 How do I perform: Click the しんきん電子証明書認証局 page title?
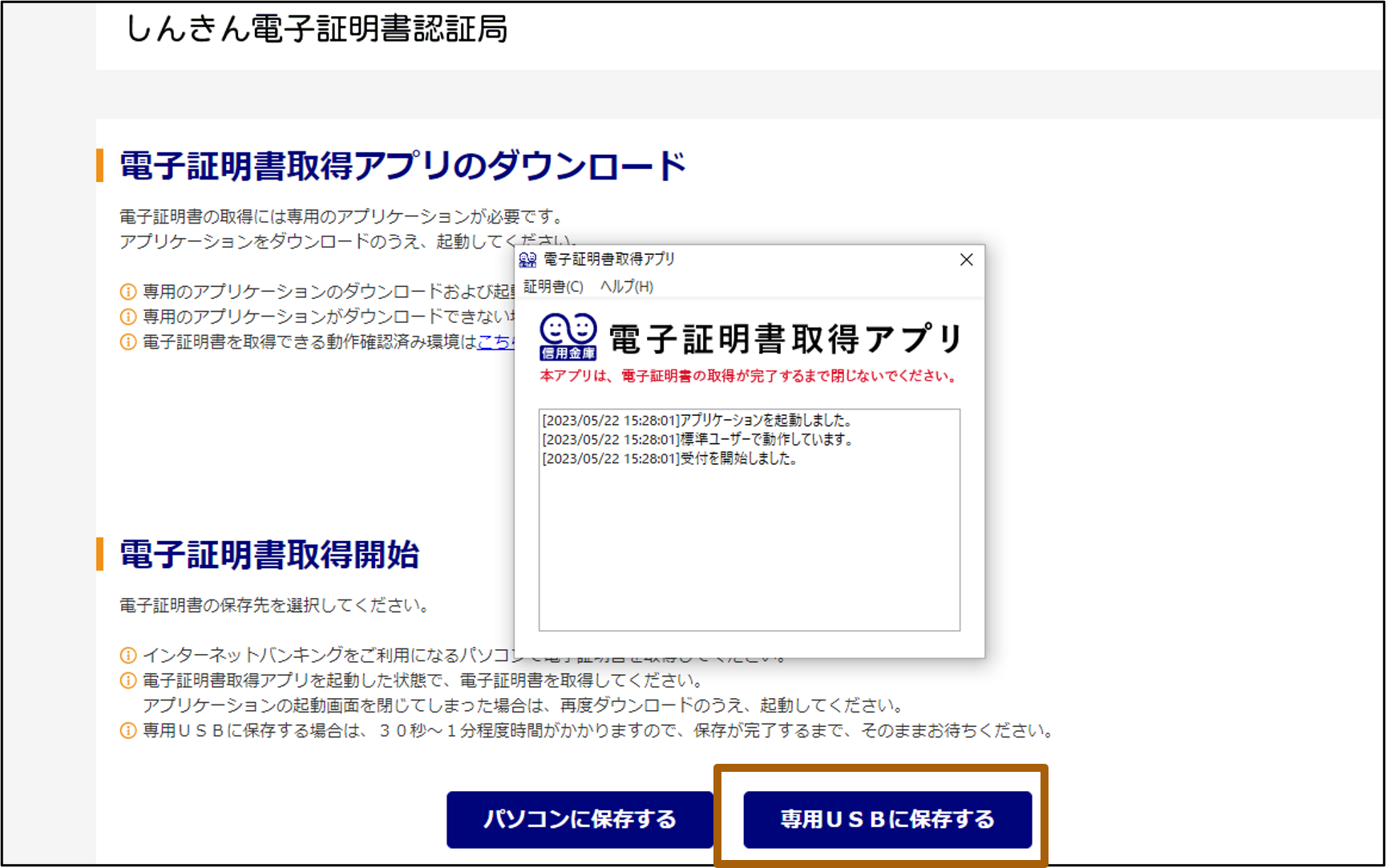point(317,29)
